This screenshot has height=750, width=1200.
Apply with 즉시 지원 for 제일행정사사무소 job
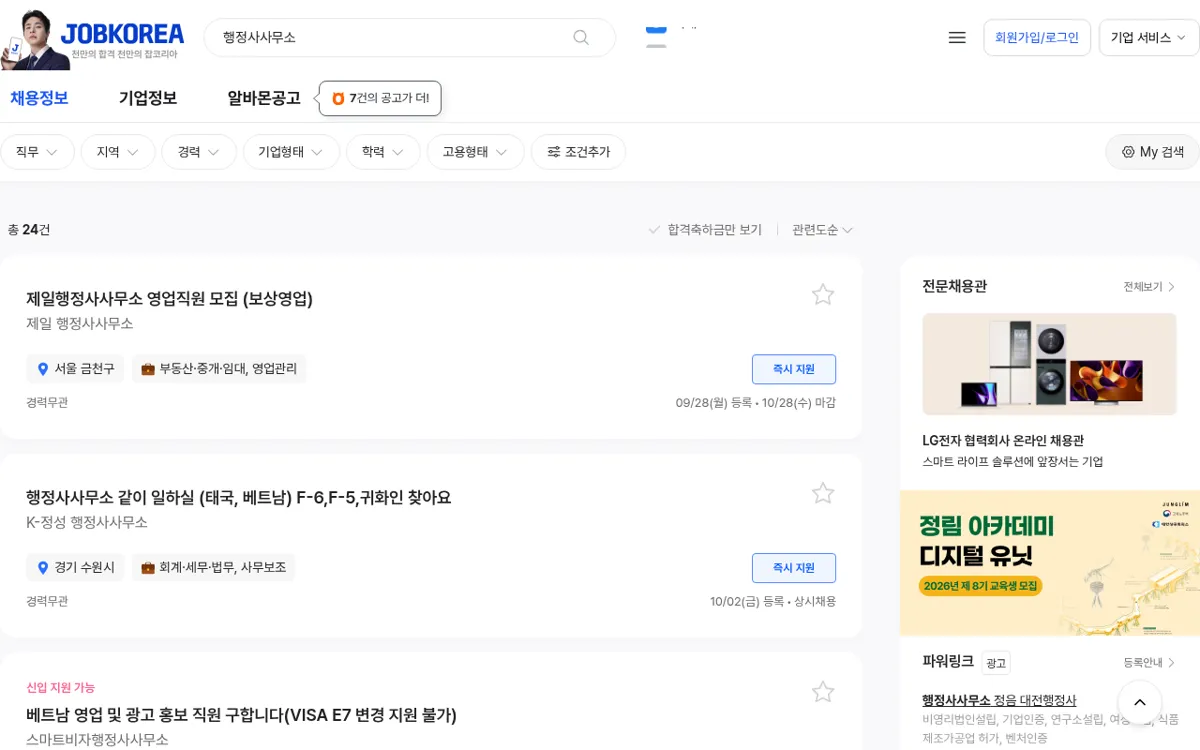[794, 369]
